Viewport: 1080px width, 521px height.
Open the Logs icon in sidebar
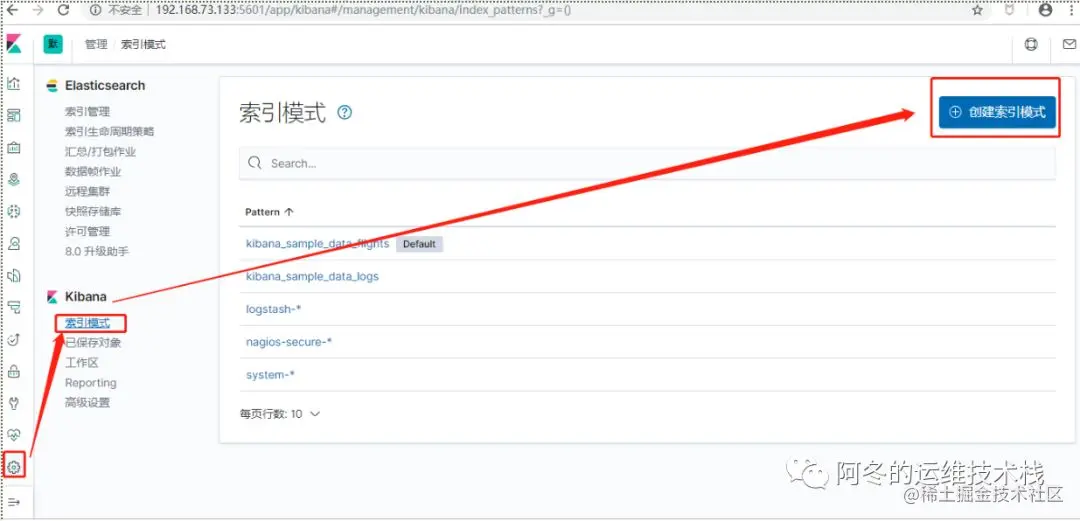click(14, 276)
